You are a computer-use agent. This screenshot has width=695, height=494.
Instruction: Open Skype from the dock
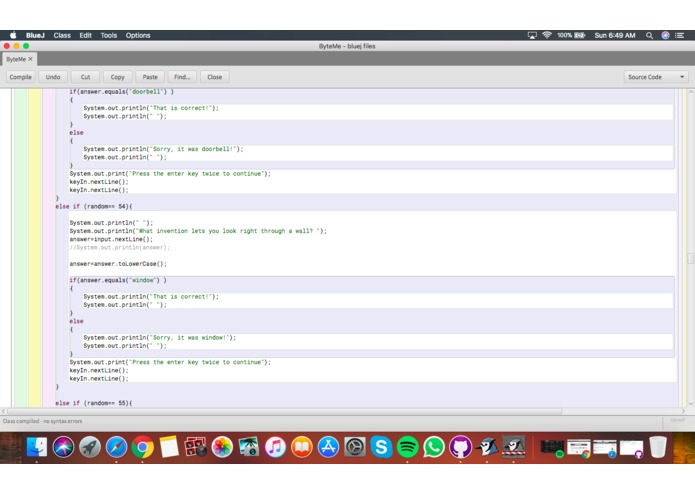click(381, 447)
